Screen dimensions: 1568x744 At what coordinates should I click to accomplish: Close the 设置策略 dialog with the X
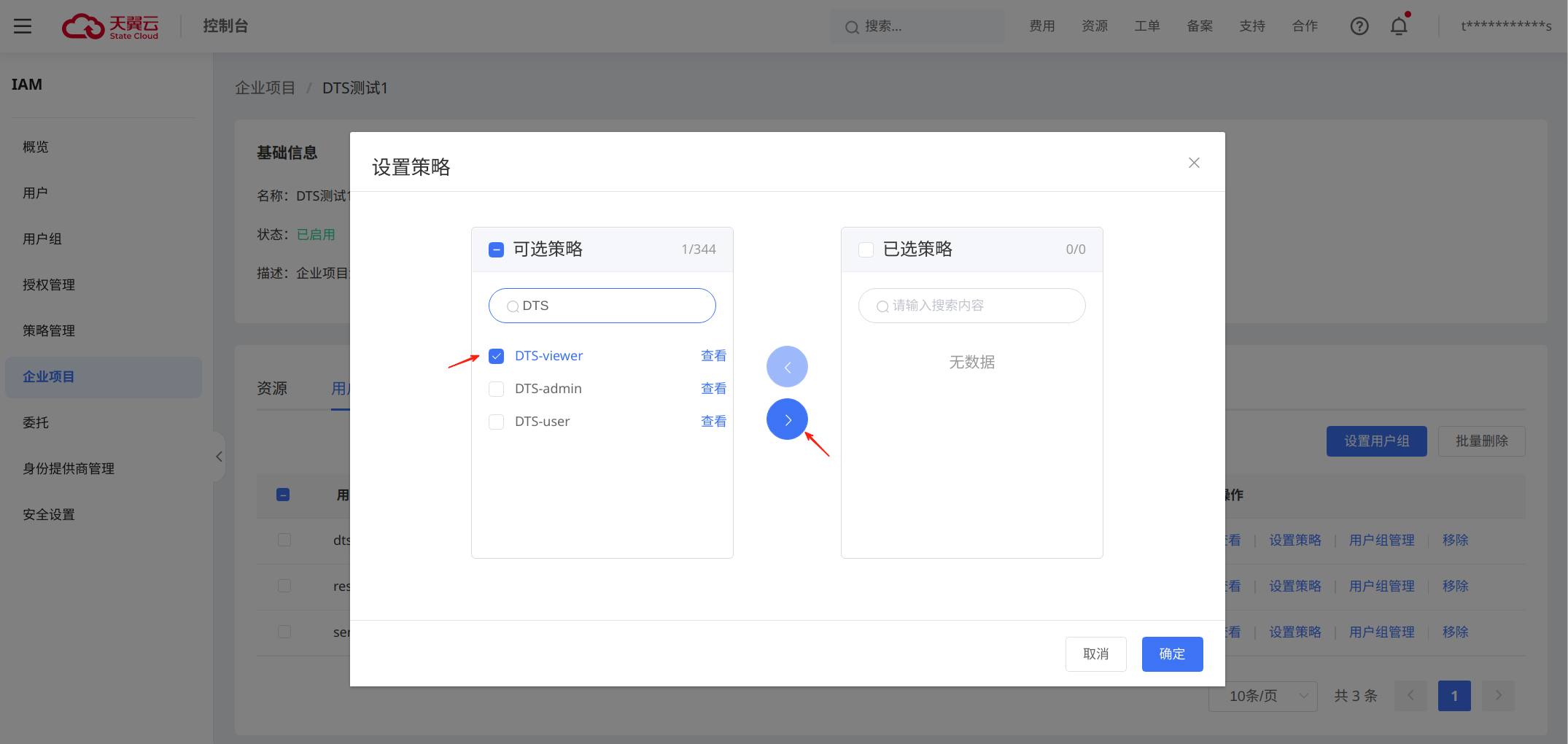1194,162
